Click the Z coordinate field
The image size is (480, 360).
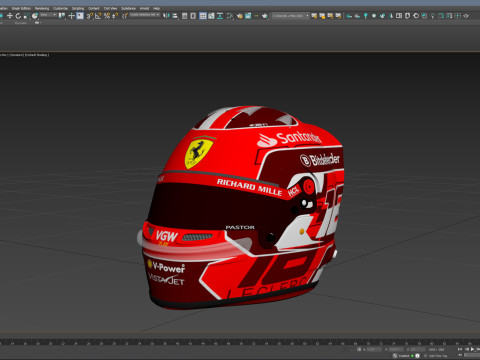coord(418,349)
